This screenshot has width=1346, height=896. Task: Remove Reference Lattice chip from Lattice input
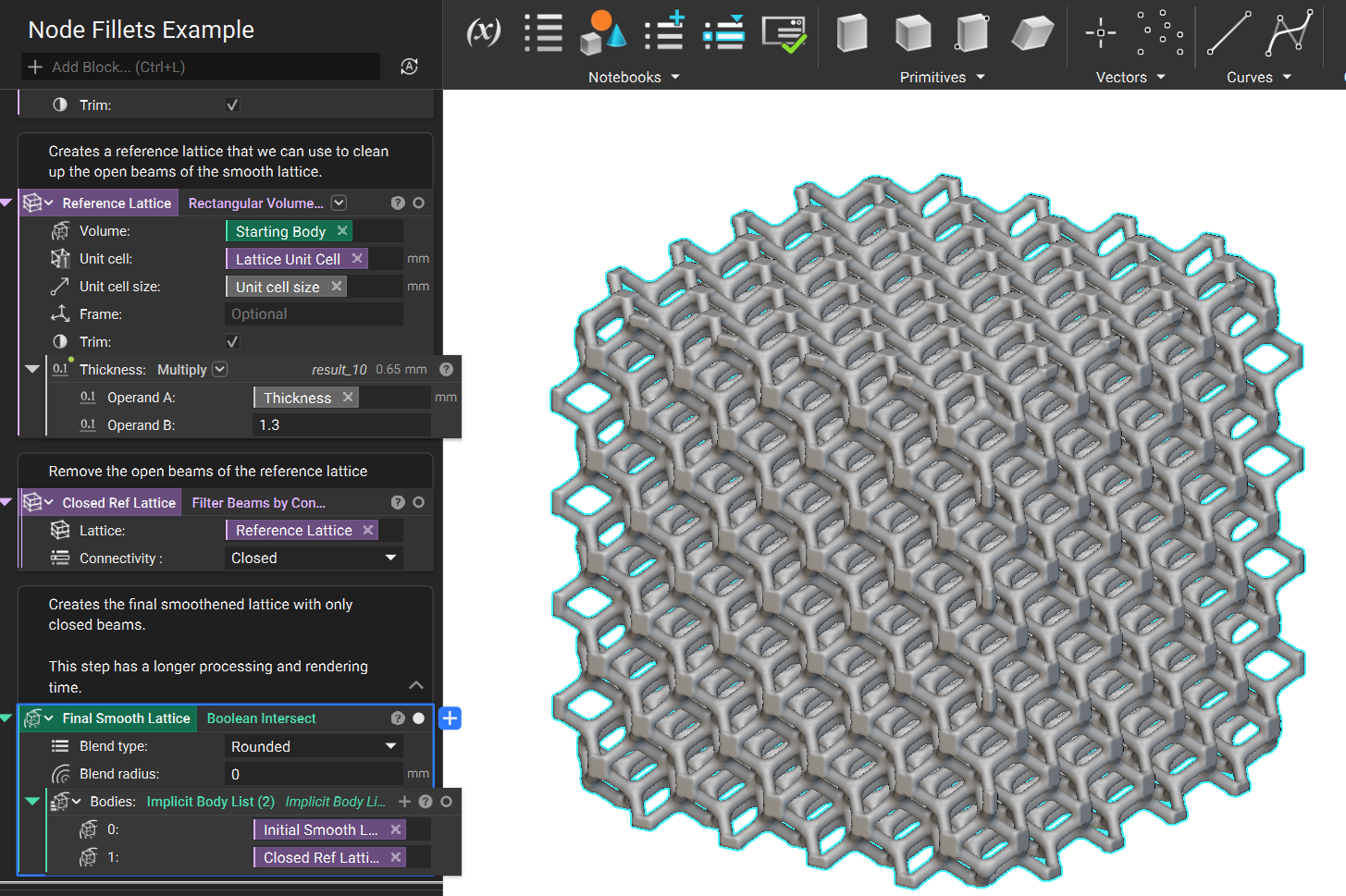(x=368, y=531)
